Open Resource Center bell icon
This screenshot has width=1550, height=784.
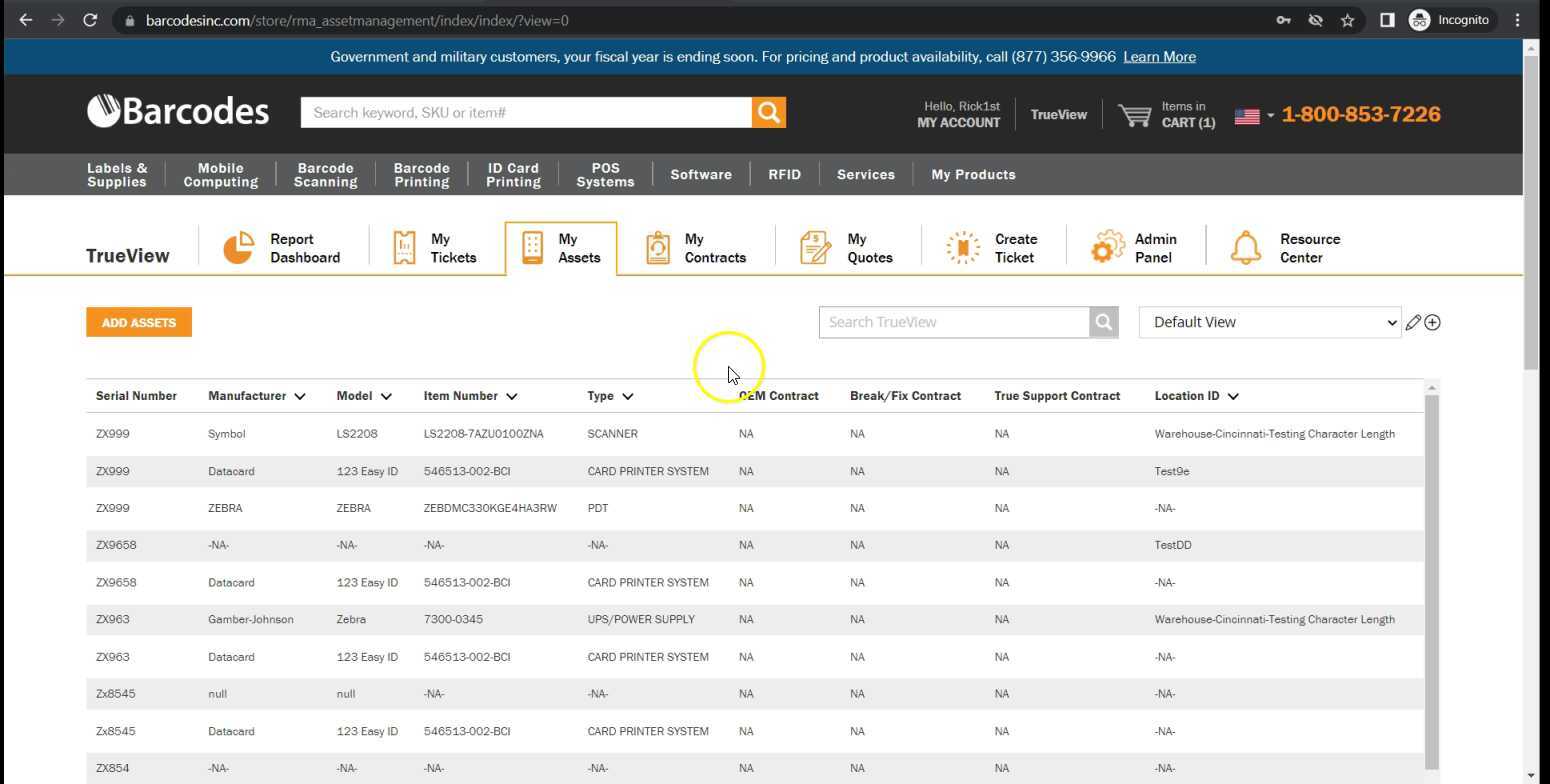click(x=1246, y=248)
